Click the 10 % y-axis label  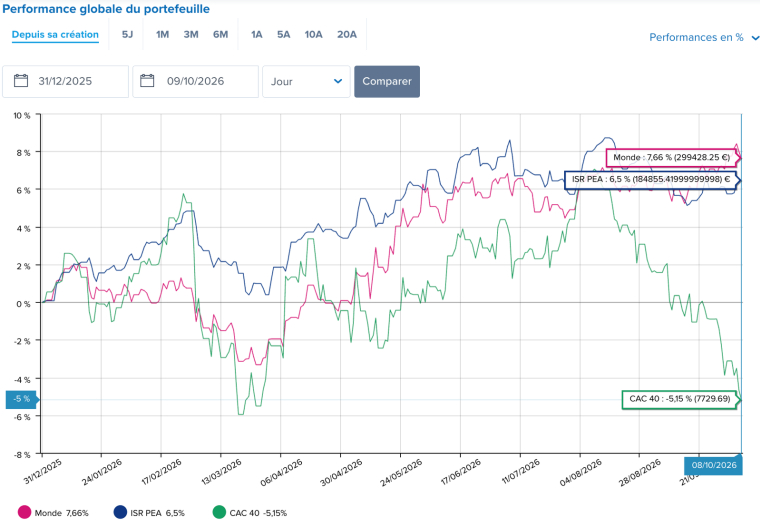pos(22,115)
